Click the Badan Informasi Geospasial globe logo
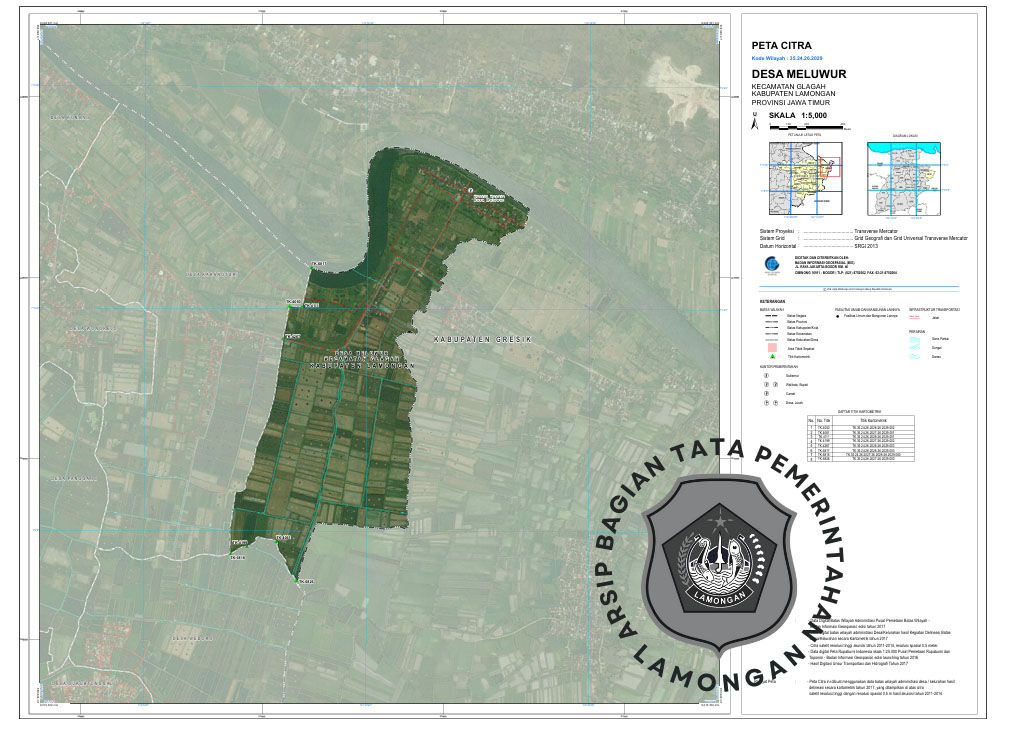Image resolution: width=1015 pixels, height=734 pixels. [771, 264]
